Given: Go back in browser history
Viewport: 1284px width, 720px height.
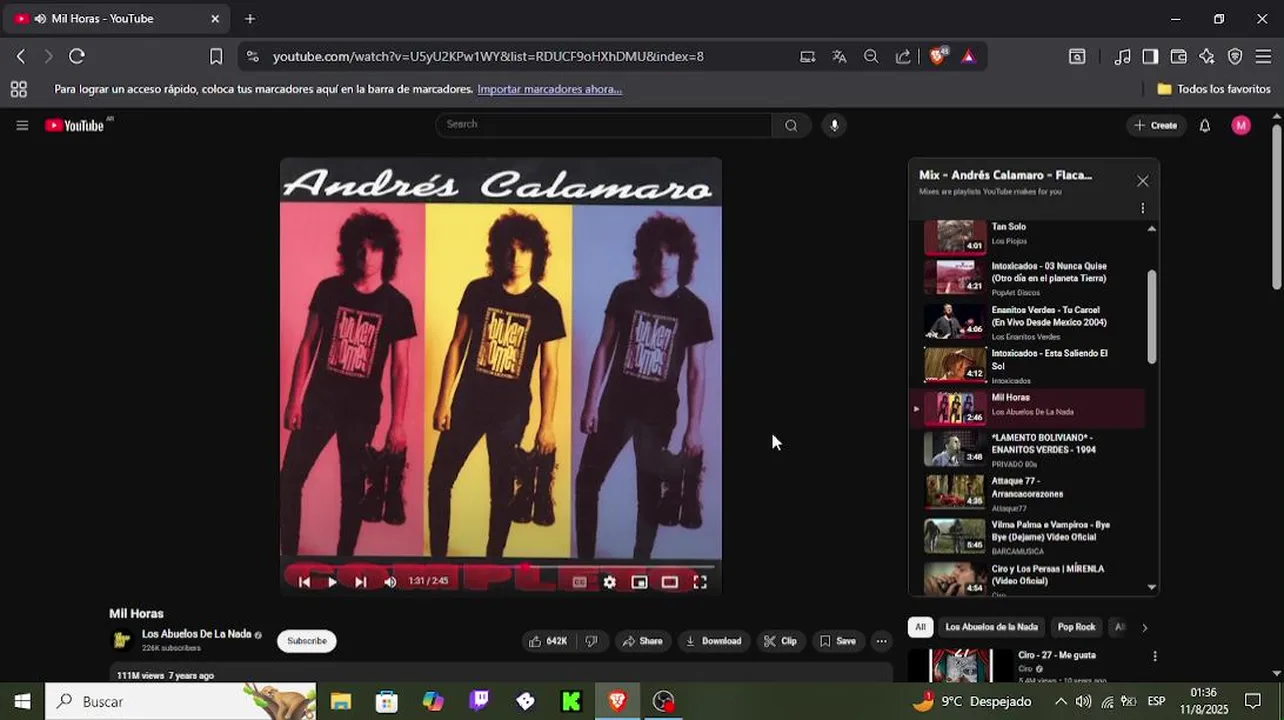Looking at the screenshot, I should [20, 56].
